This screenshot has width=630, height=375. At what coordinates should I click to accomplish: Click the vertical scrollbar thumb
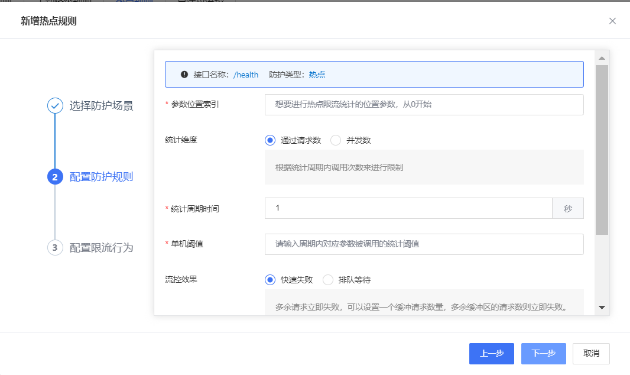601,150
